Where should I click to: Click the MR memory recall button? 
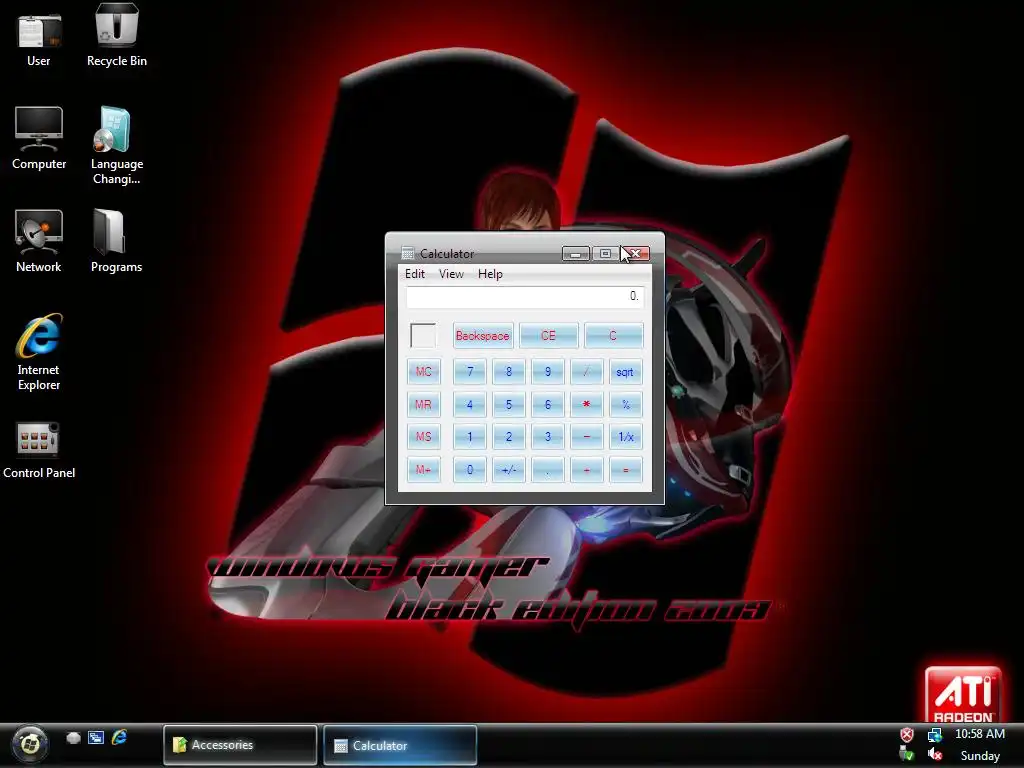coord(424,404)
